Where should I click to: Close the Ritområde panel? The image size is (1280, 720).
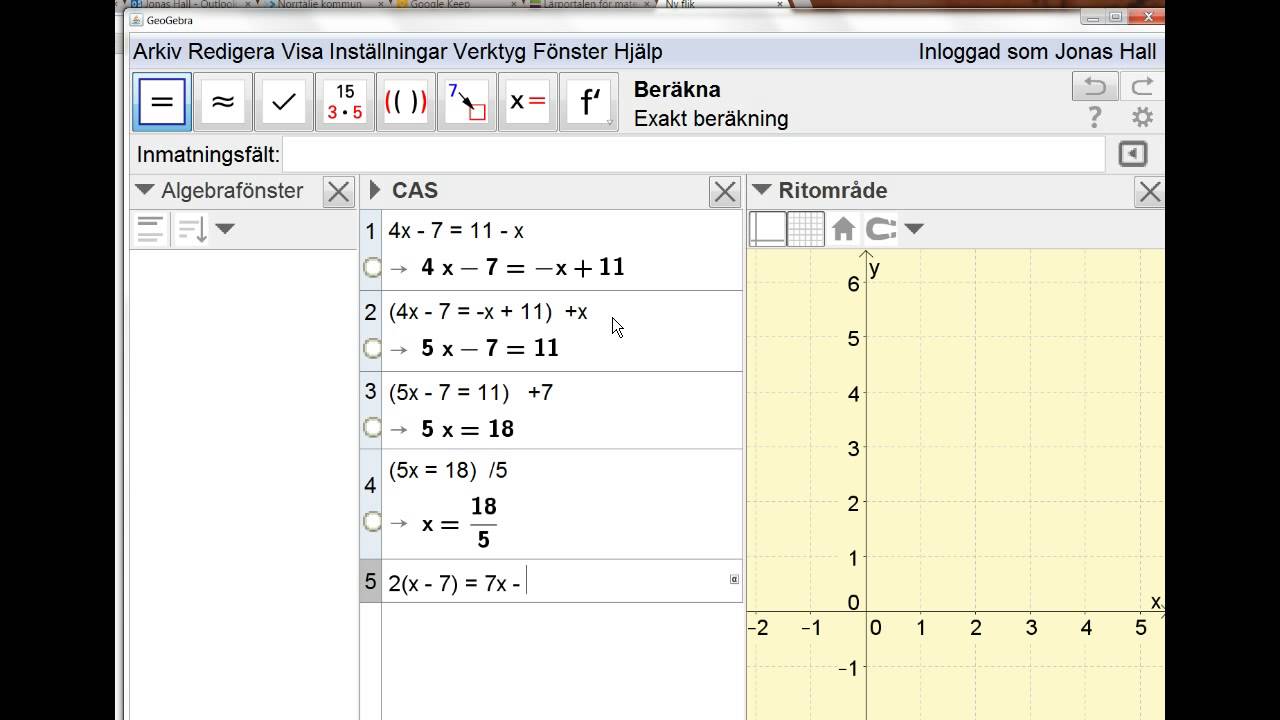pos(1150,192)
